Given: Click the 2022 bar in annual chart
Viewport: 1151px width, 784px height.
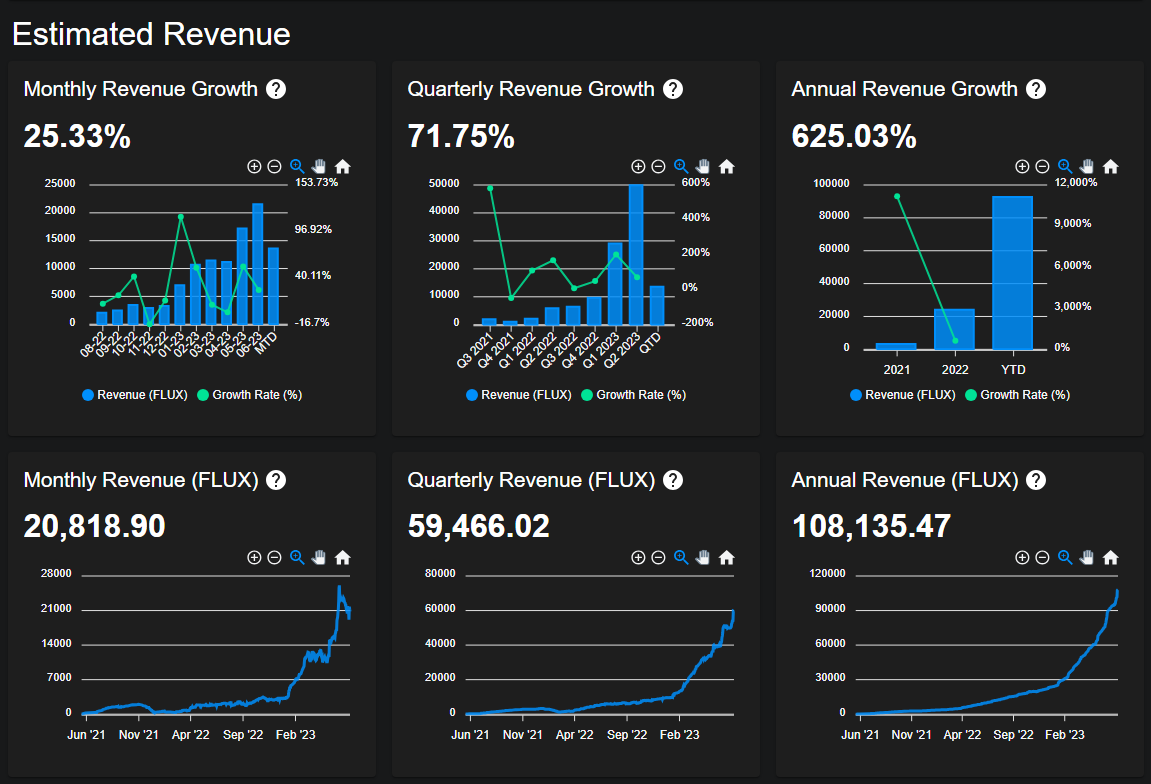Looking at the screenshot, I should click(x=954, y=330).
